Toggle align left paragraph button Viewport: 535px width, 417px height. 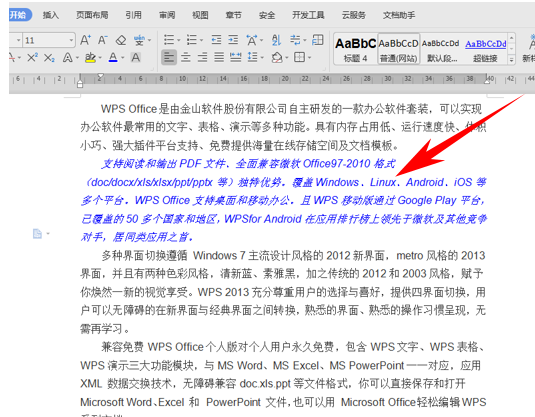[169, 57]
